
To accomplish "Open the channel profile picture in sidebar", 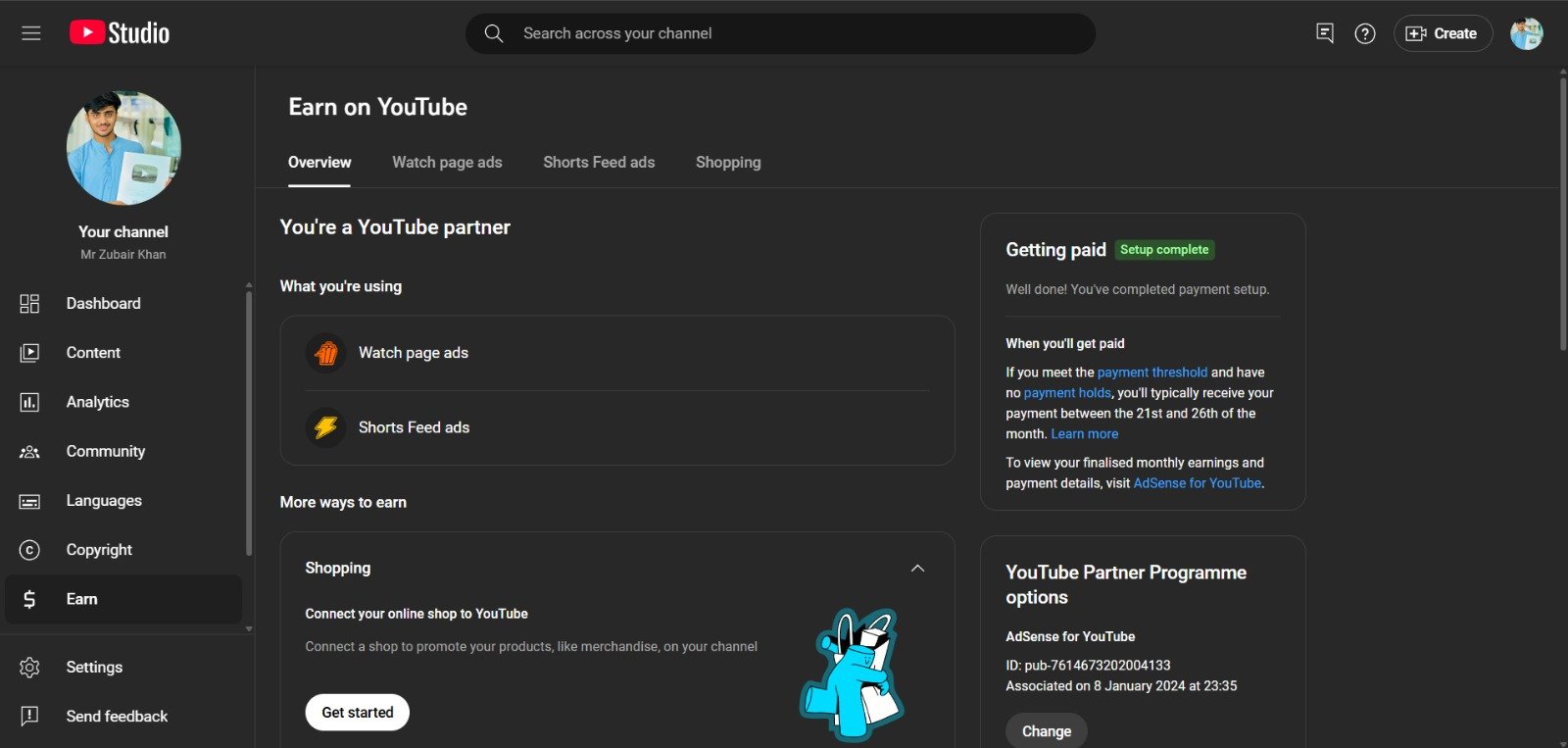I will (123, 148).
